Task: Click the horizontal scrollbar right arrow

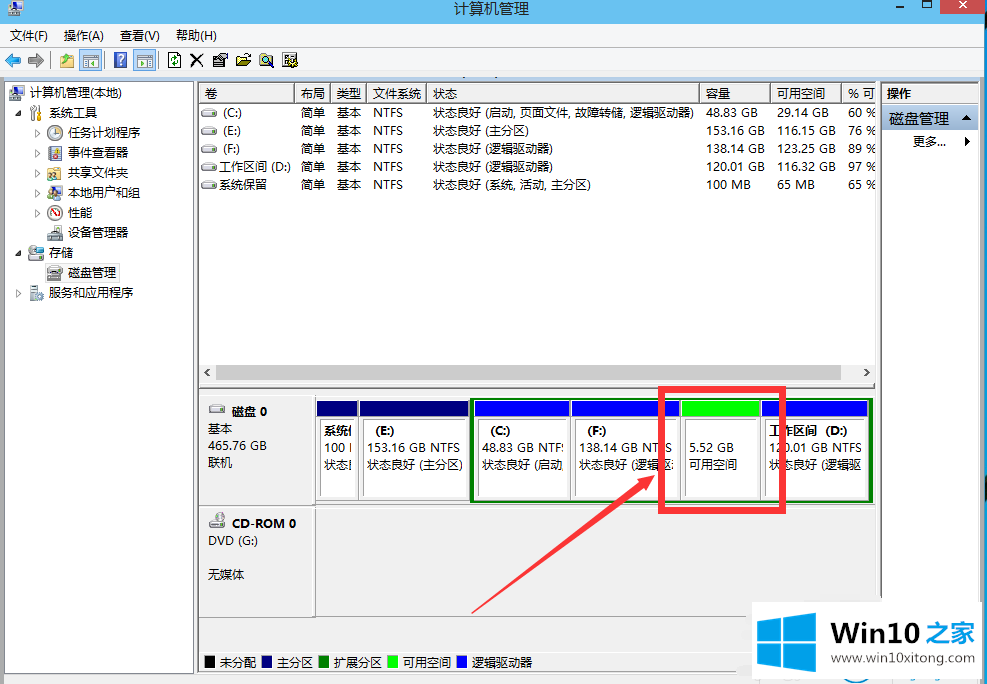Action: [x=866, y=373]
